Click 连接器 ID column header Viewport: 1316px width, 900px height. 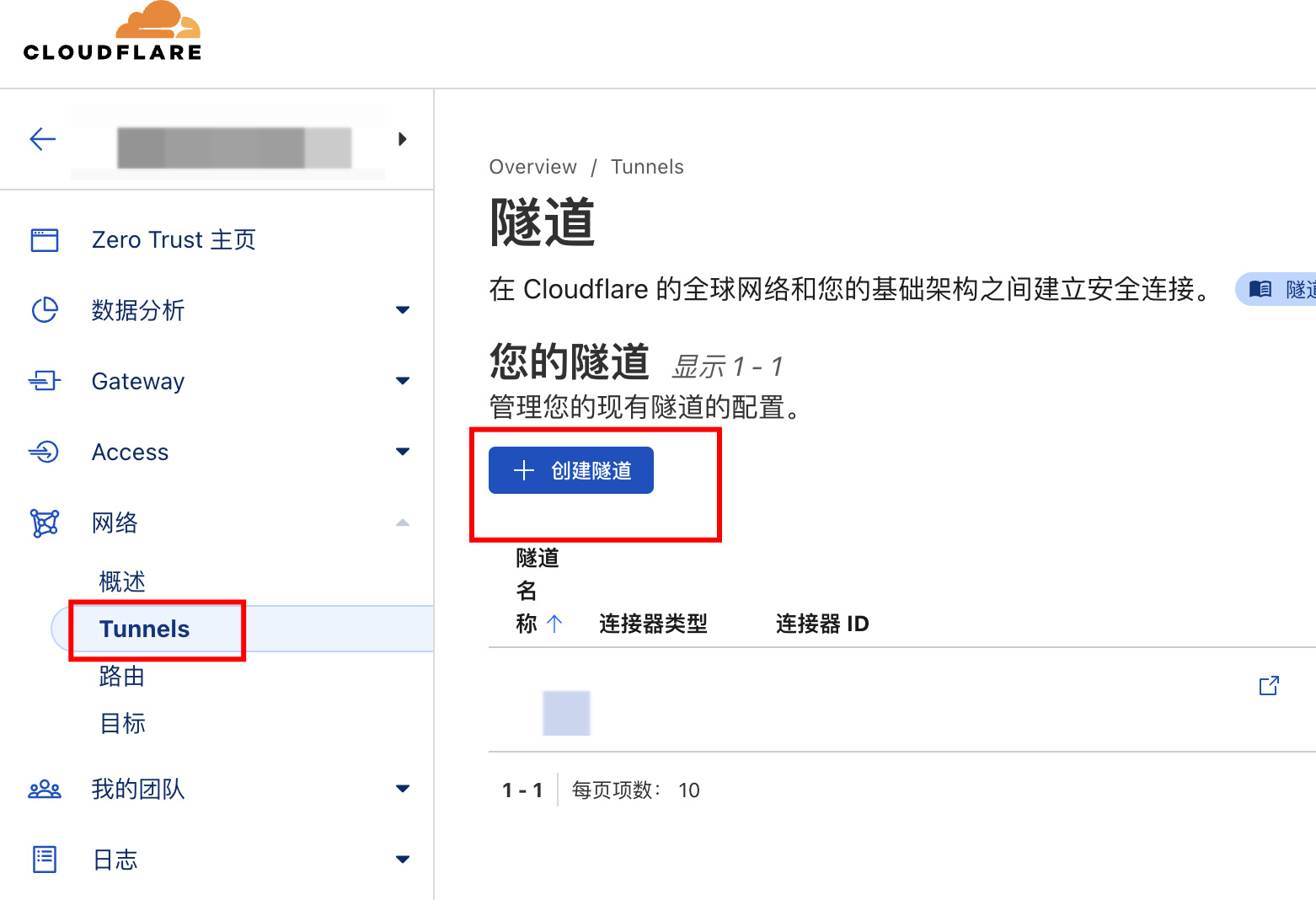point(822,624)
